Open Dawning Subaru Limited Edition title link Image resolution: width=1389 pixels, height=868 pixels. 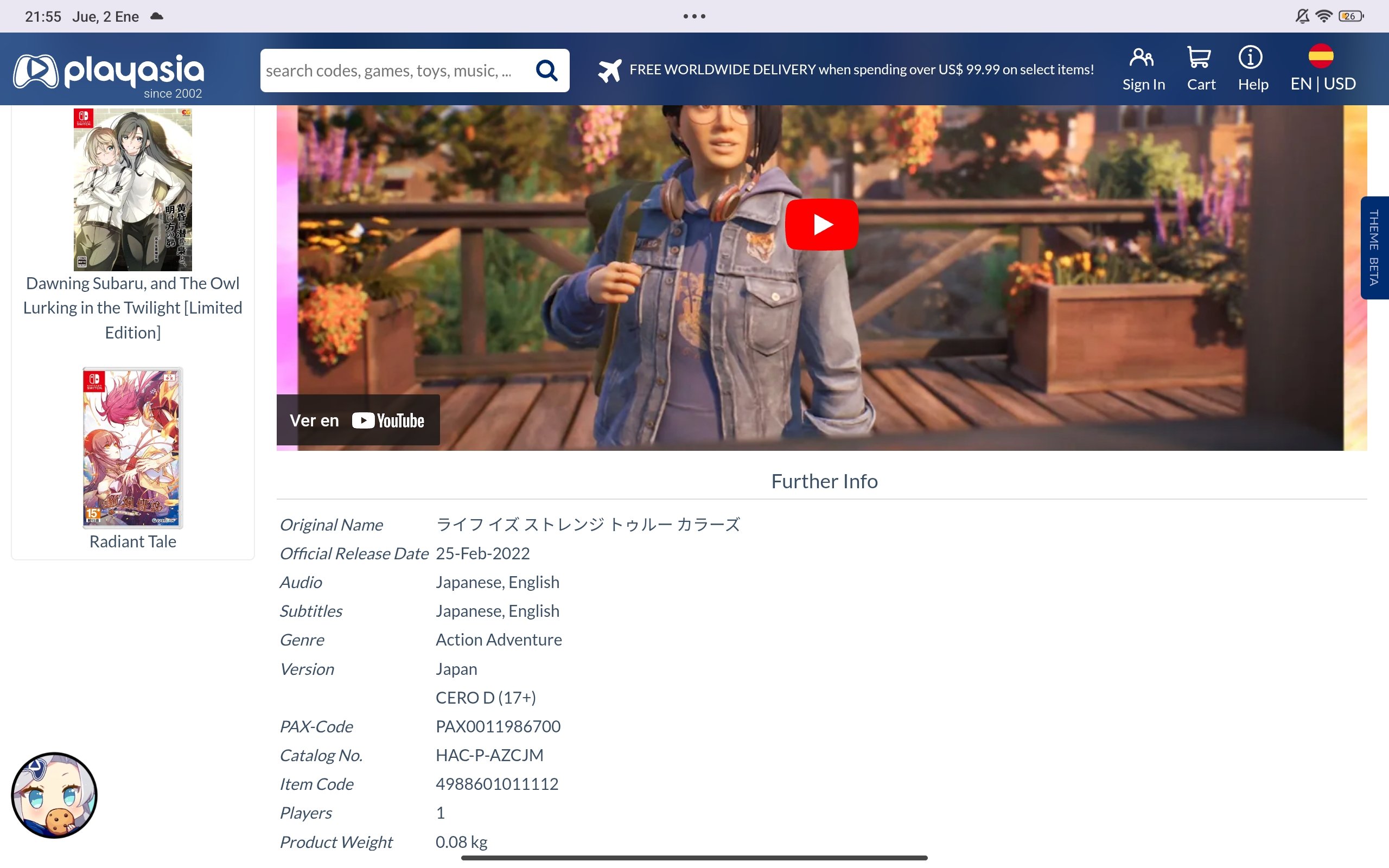pyautogui.click(x=132, y=308)
